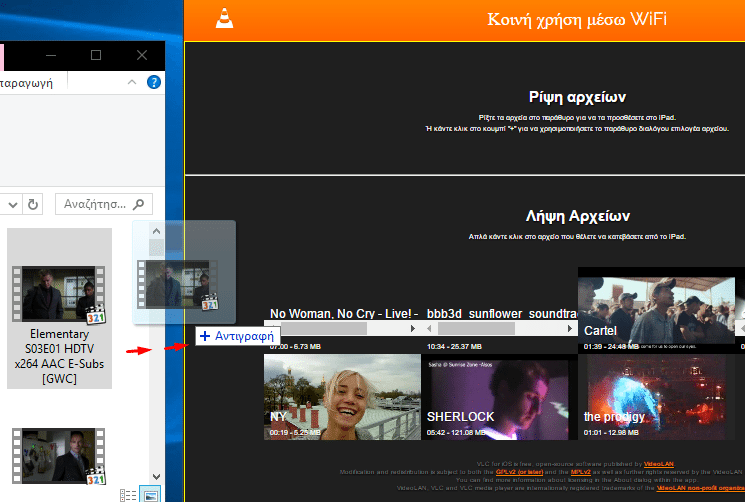745x502 pixels.
Task: Open the VideoLAN non-profit organization link
Action: [x=700, y=488]
